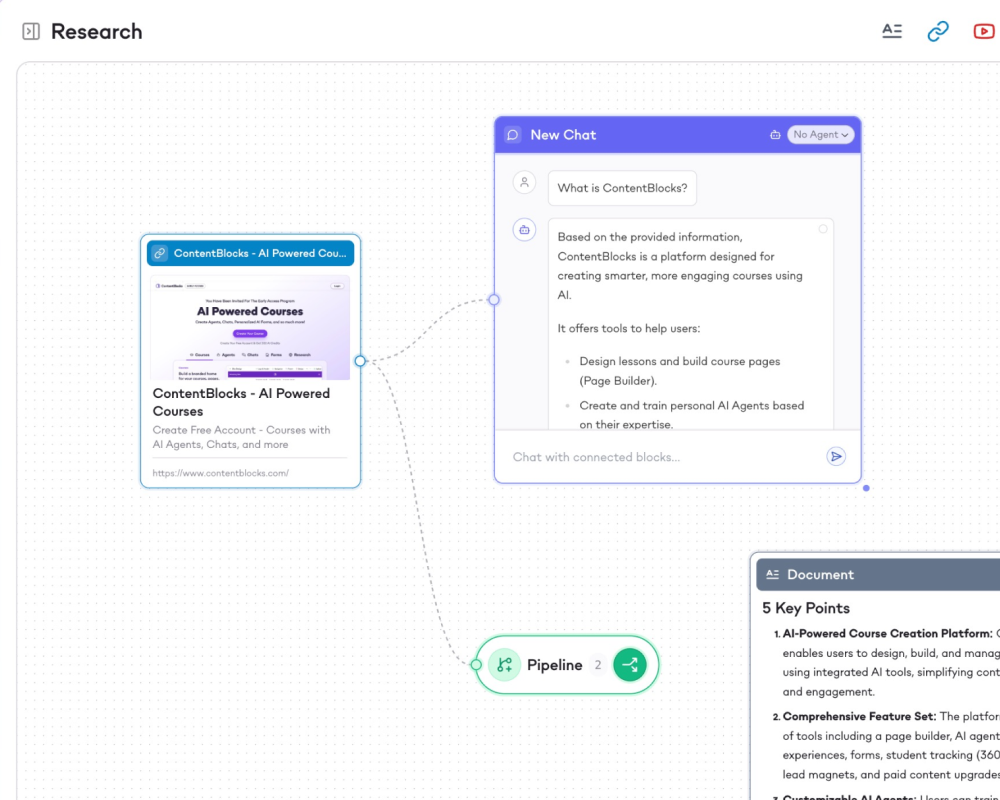Open the No Agent dropdown
Image resolution: width=1000 pixels, height=800 pixels.
pos(821,135)
